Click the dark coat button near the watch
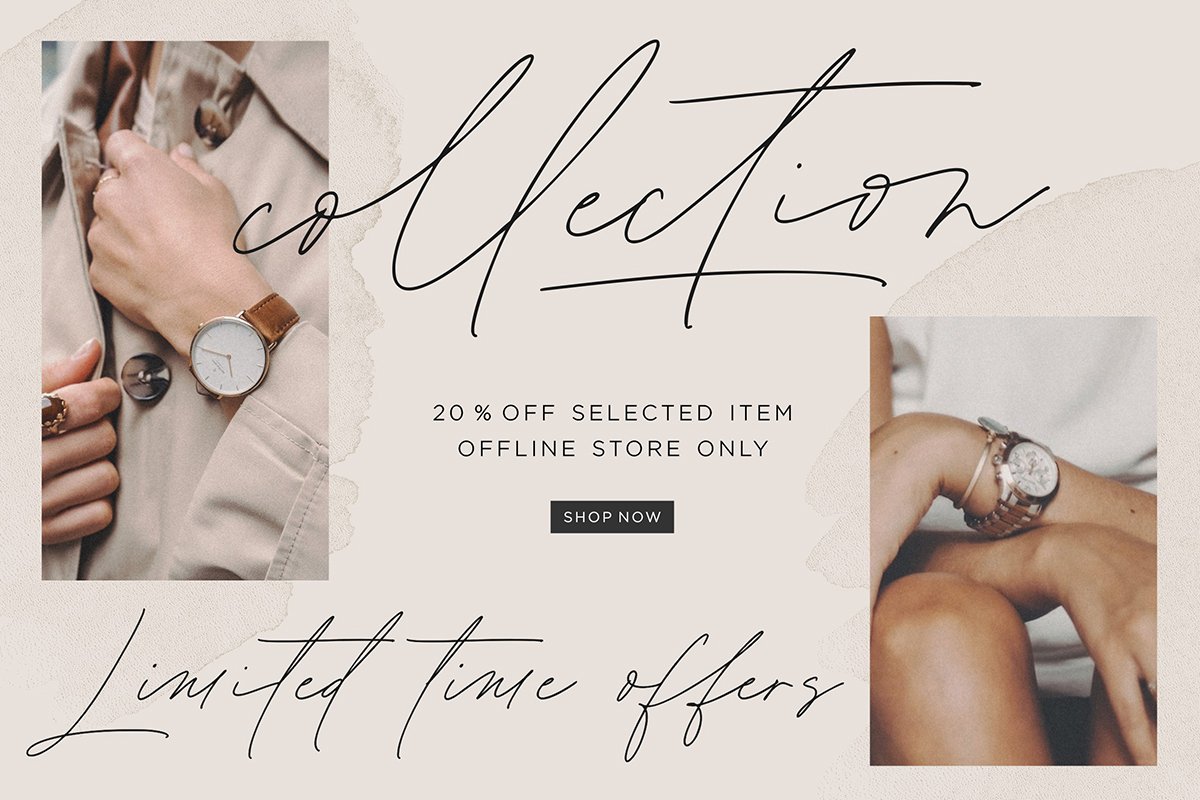Image resolution: width=1200 pixels, height=800 pixels. 146,378
